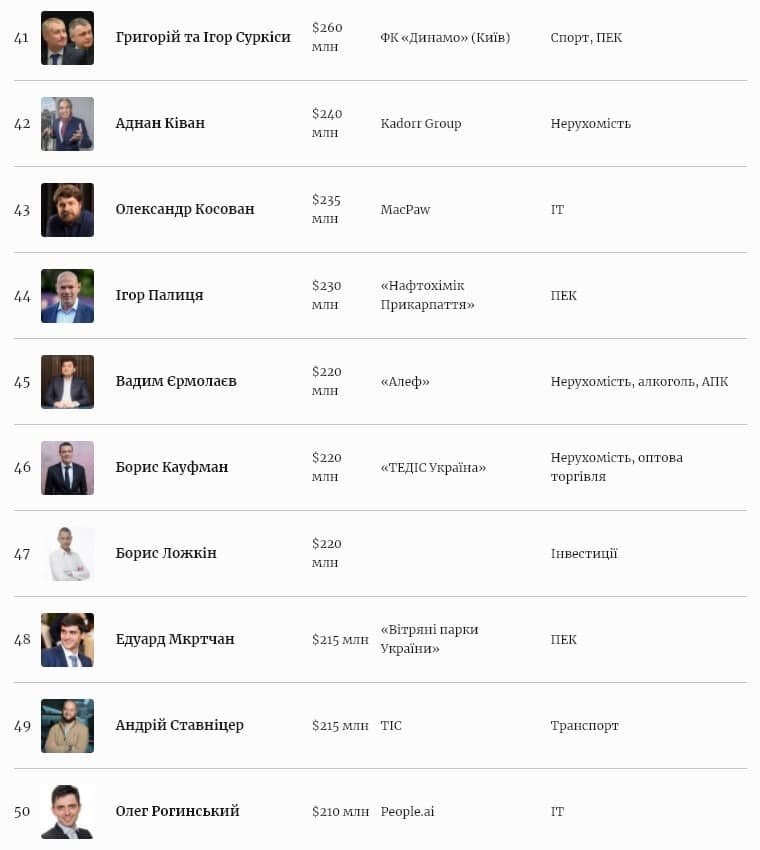Open Аднан Ківан's profile photo
This screenshot has height=850, width=760.
tap(67, 124)
